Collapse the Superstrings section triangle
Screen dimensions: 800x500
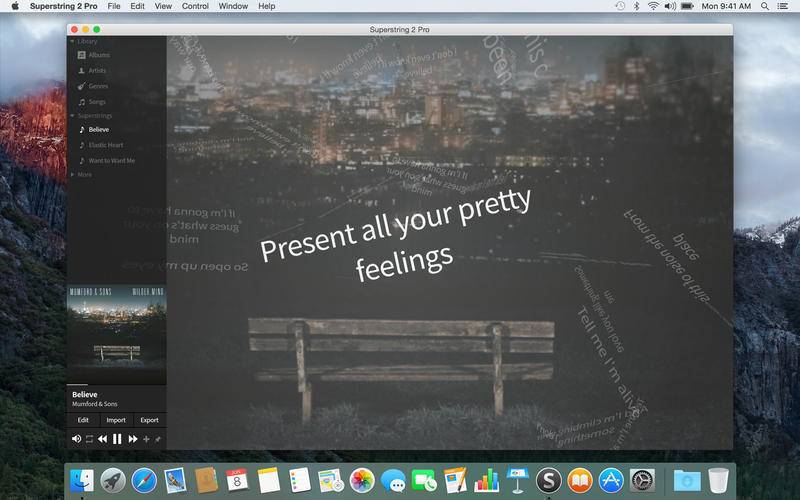pos(72,116)
